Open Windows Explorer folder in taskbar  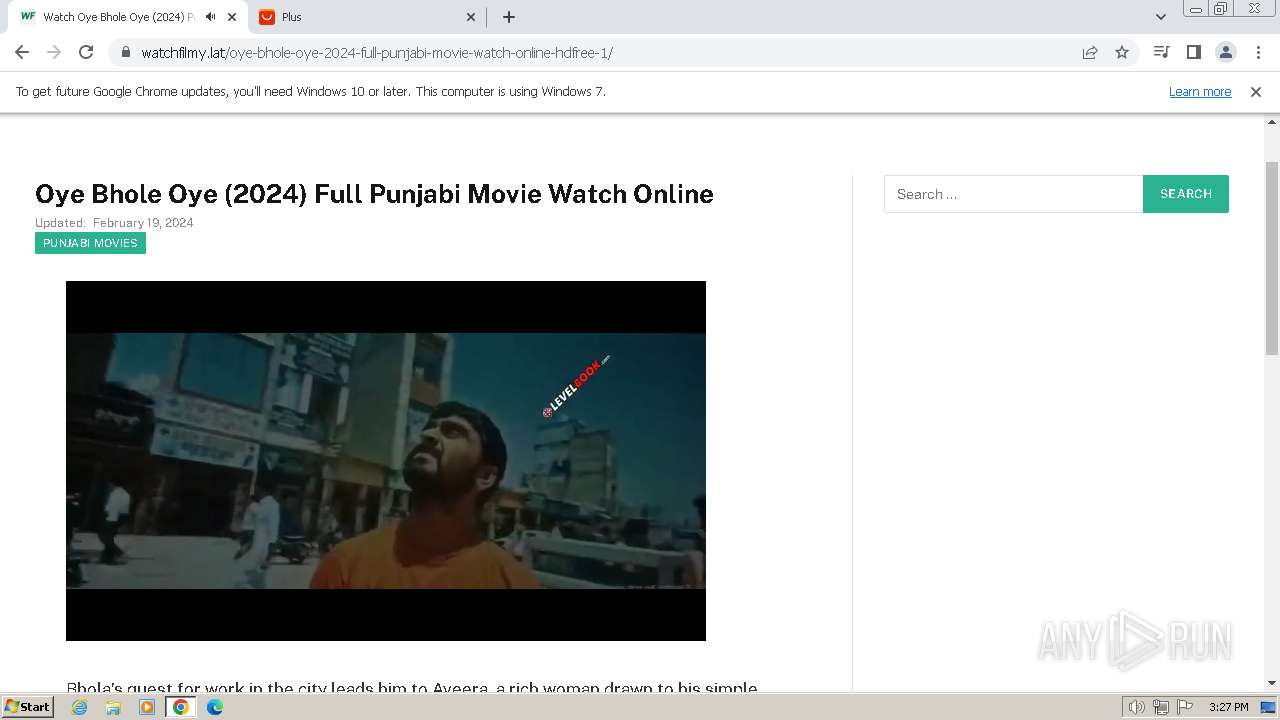[x=113, y=707]
